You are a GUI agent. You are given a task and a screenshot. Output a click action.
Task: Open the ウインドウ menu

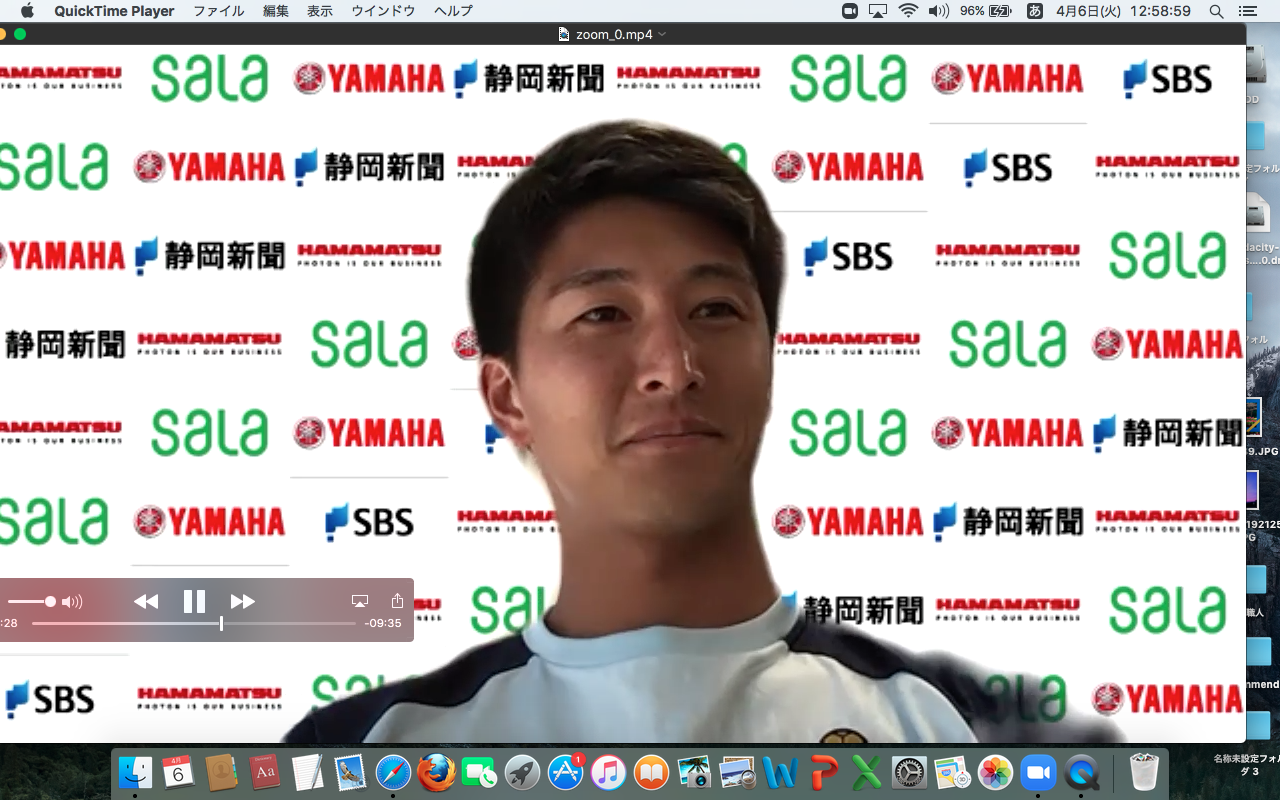click(383, 11)
